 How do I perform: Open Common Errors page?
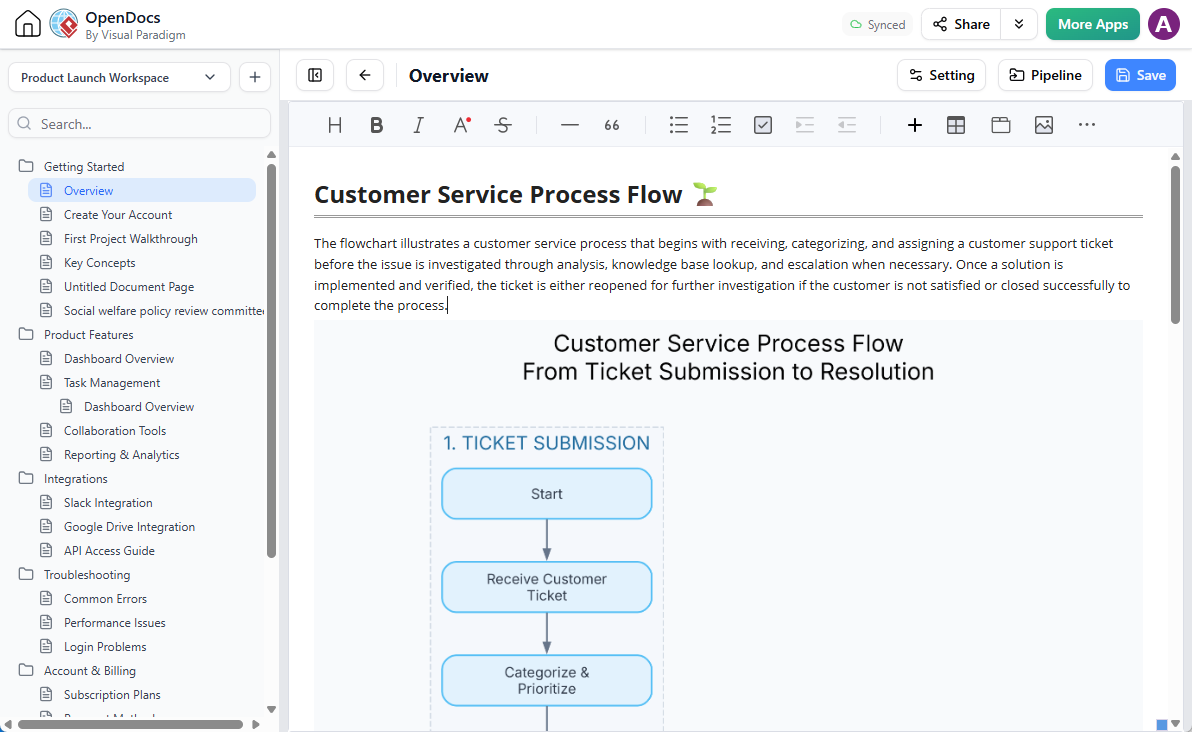(x=105, y=598)
